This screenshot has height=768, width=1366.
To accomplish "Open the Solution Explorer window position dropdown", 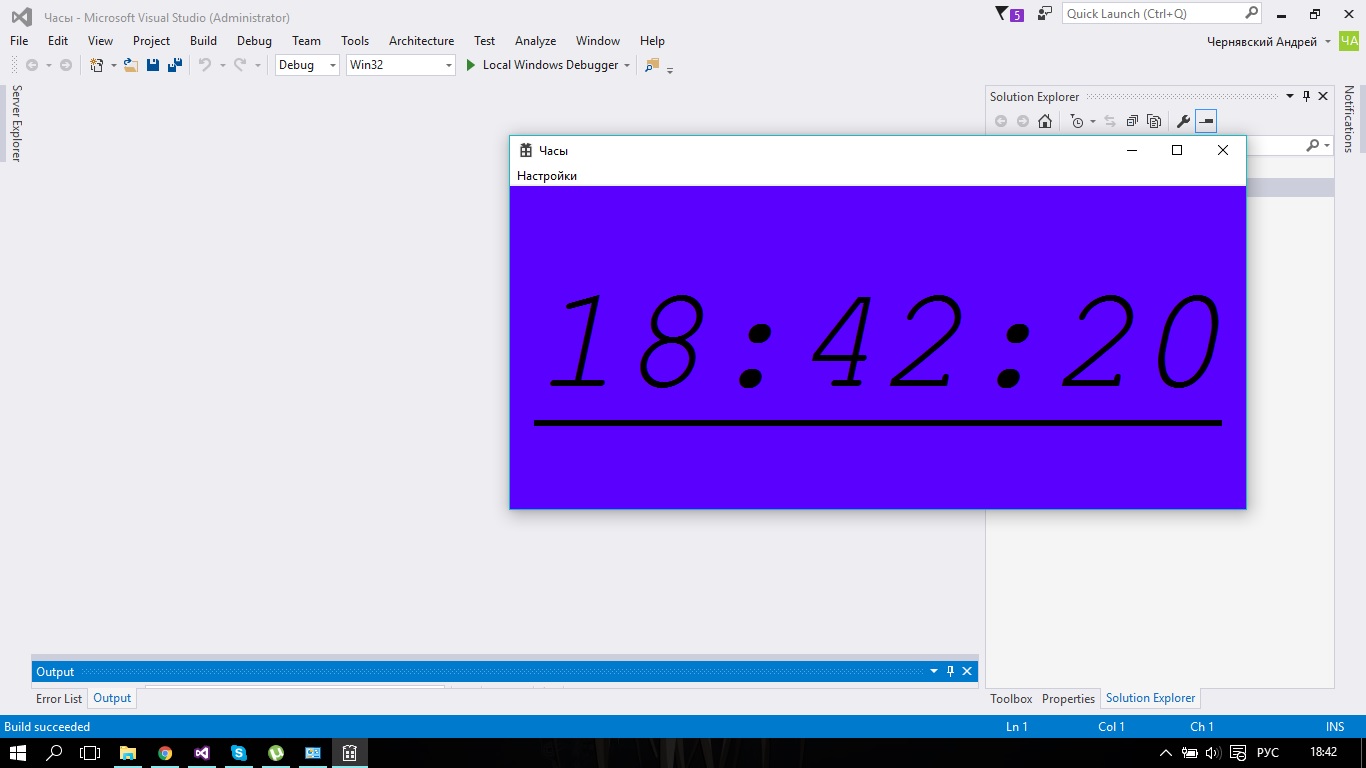I will 1290,96.
